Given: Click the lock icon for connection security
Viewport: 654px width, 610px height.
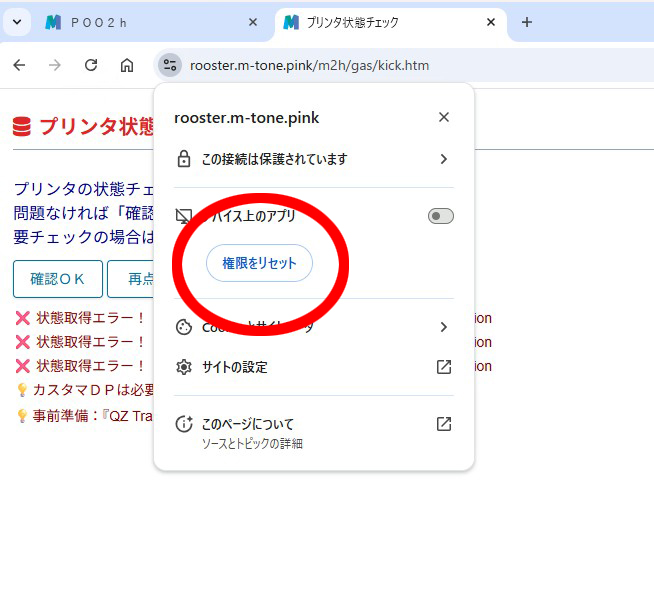Looking at the screenshot, I should pos(184,159).
